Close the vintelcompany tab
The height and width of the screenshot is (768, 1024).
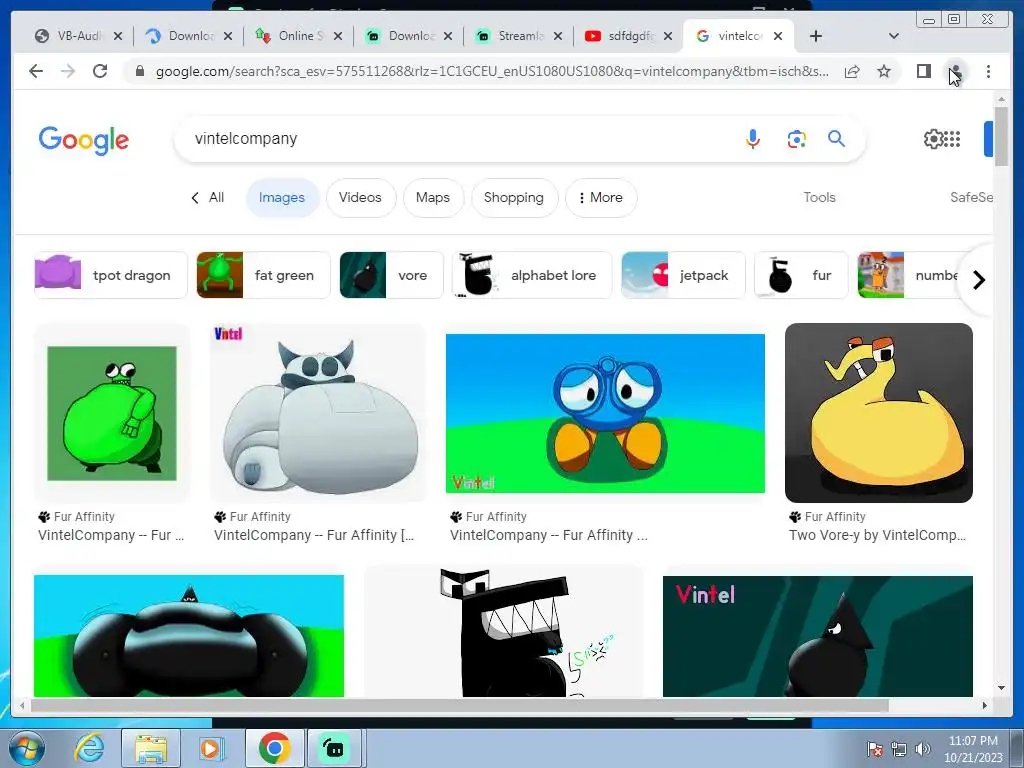(778, 36)
